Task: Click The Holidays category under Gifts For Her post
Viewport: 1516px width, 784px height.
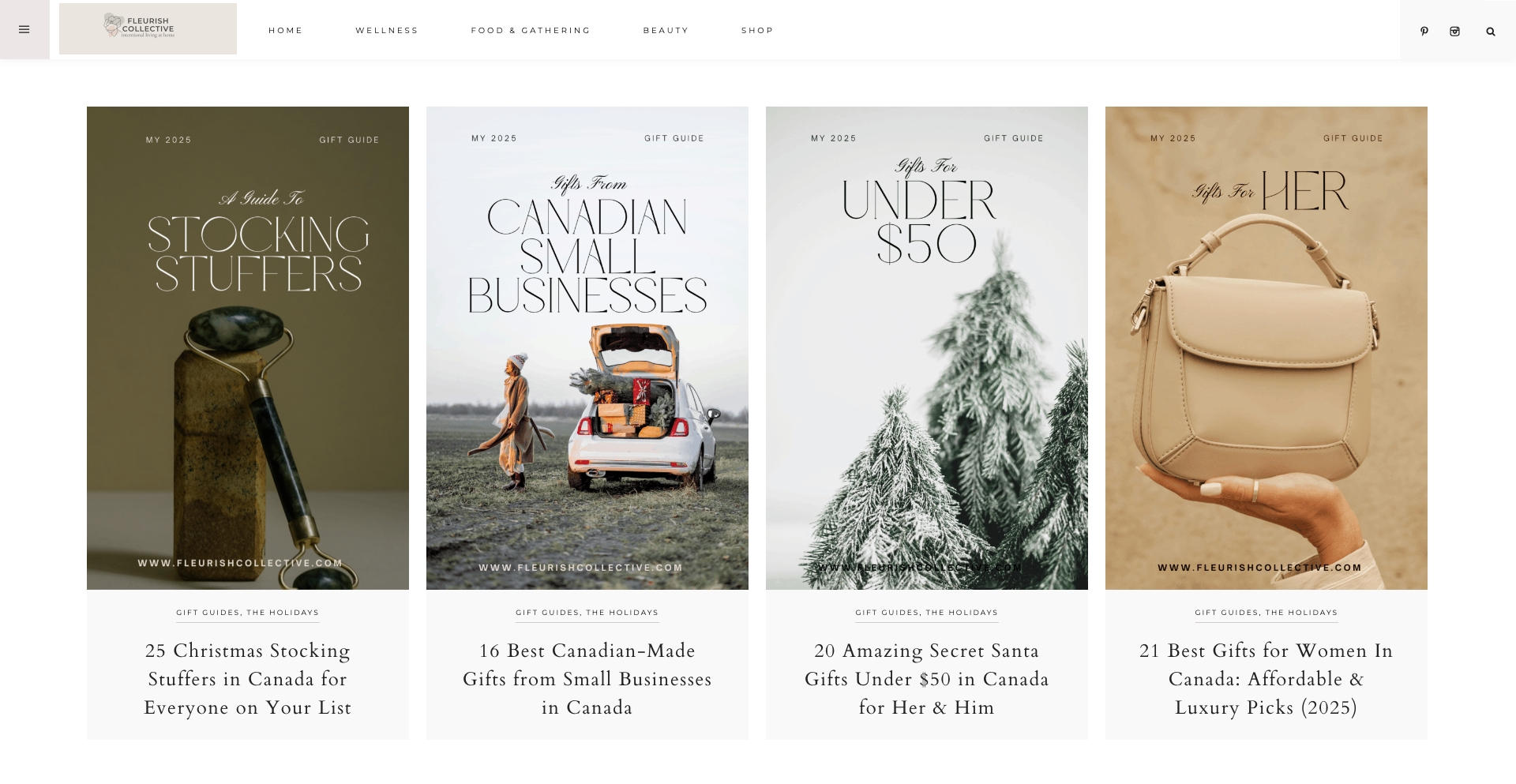Action: click(x=1301, y=613)
